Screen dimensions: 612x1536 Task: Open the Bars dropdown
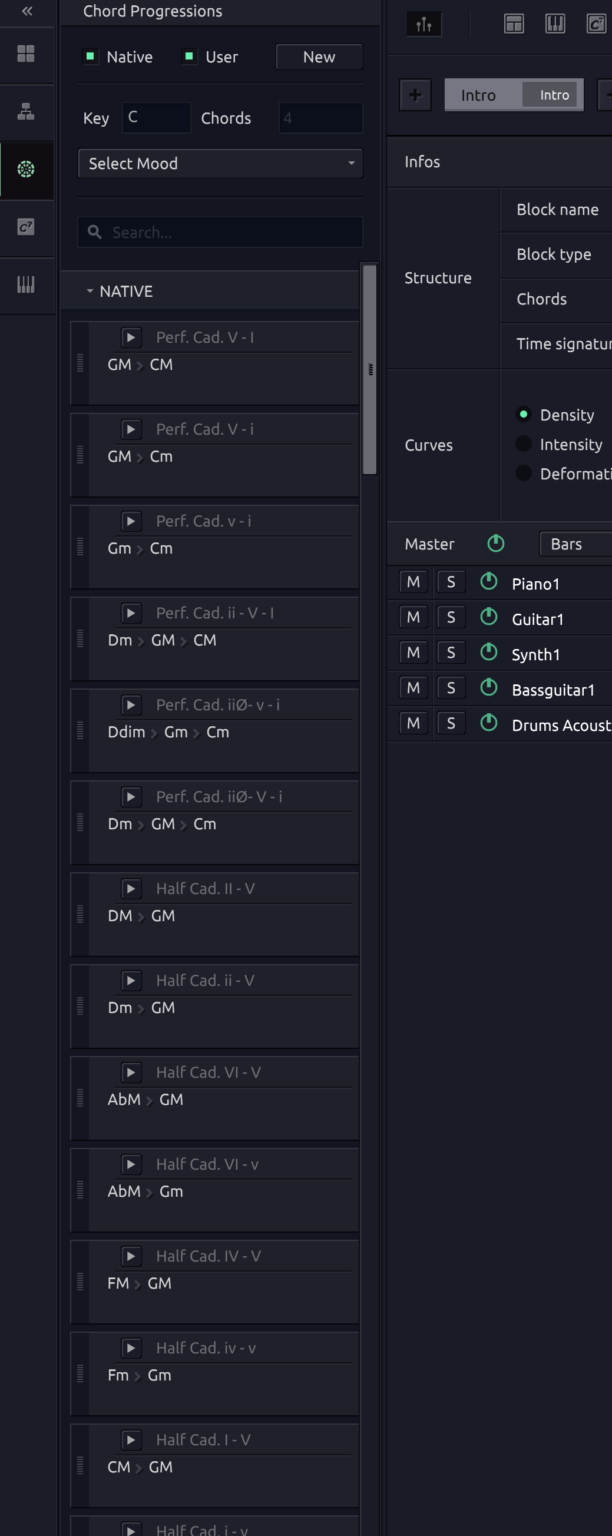pyautogui.click(x=571, y=543)
